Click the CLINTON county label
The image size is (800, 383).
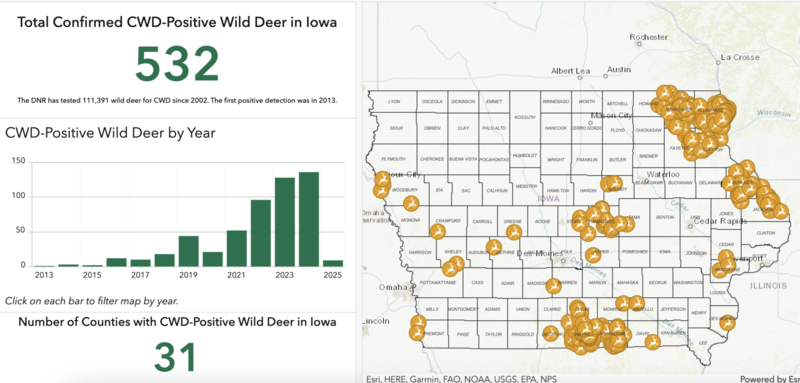(x=766, y=233)
